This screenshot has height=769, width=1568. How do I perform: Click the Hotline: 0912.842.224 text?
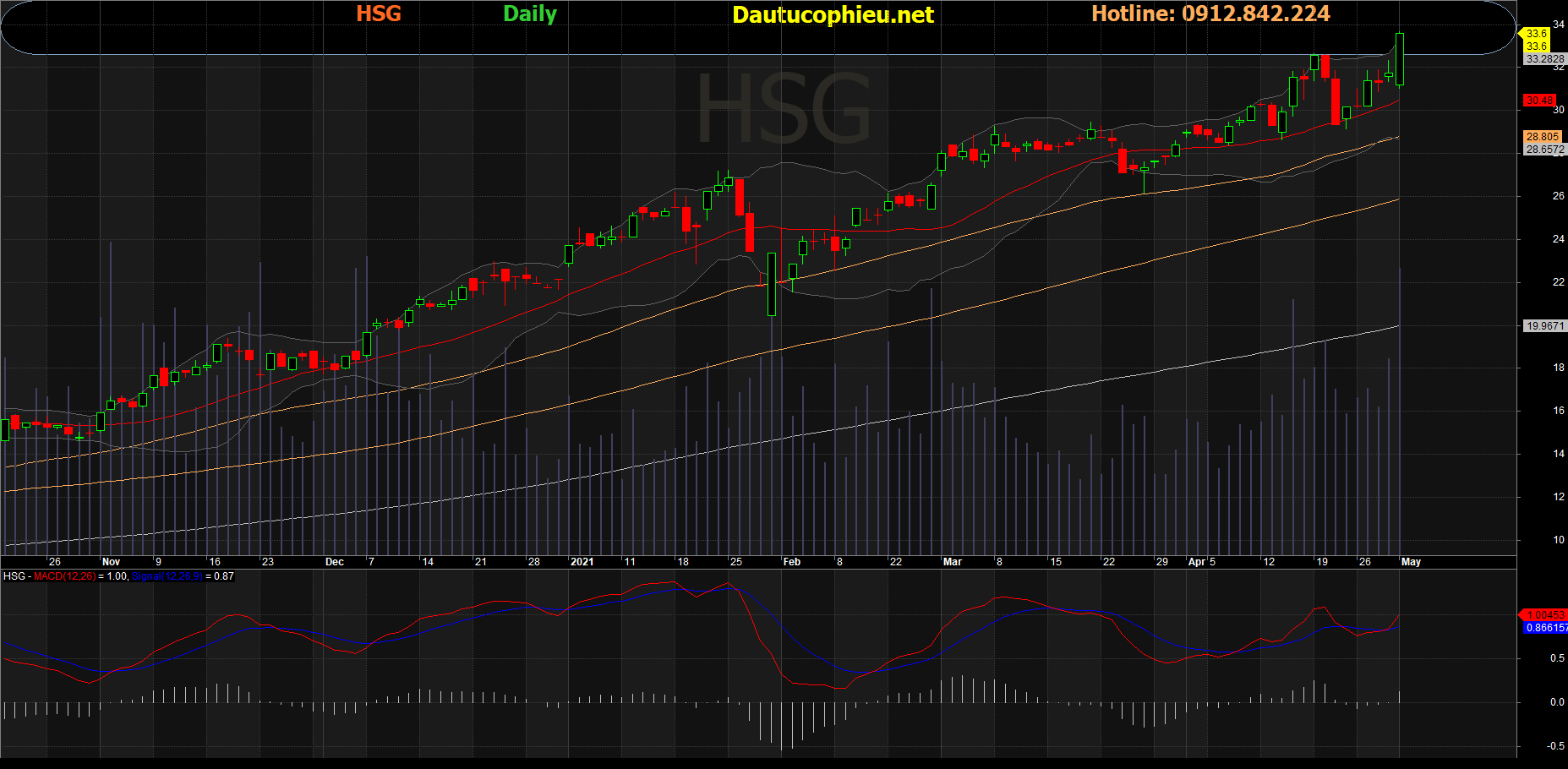point(1210,14)
